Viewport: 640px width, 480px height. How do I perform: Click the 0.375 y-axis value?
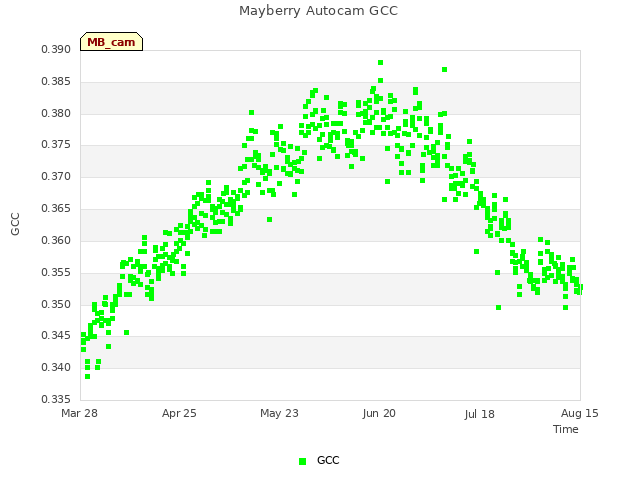pos(56,145)
